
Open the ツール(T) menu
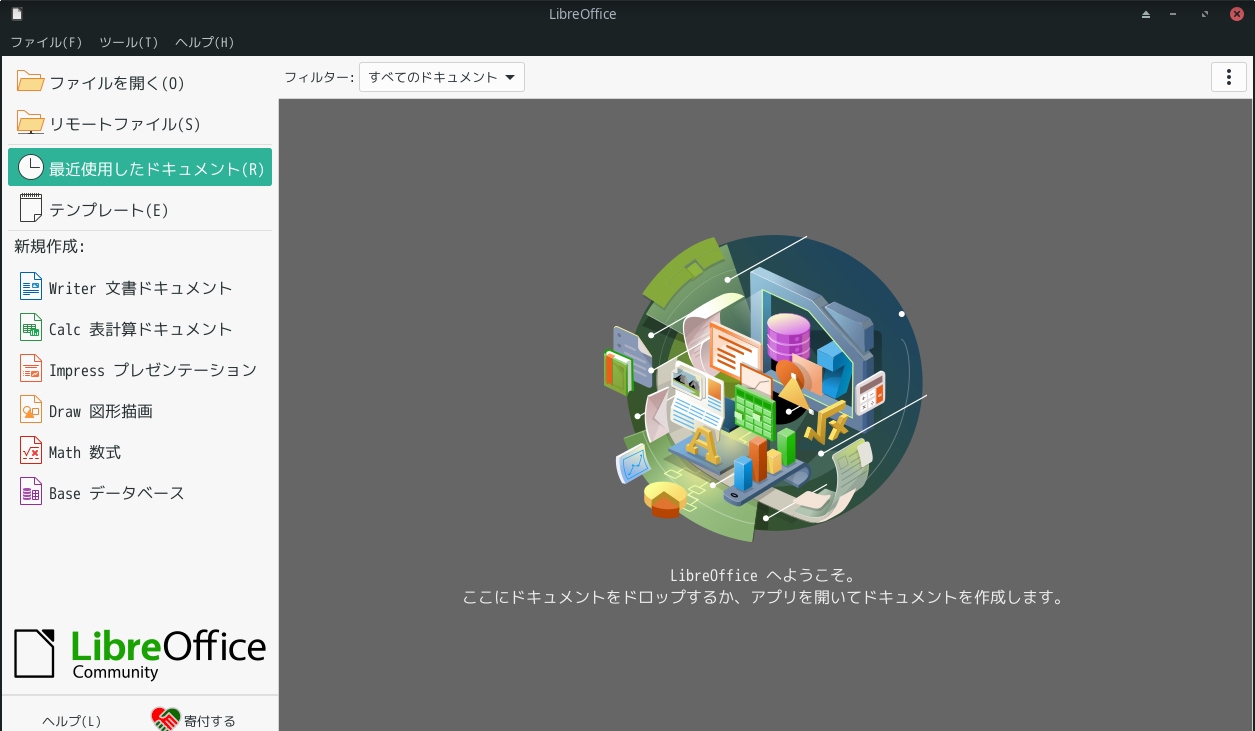[129, 42]
